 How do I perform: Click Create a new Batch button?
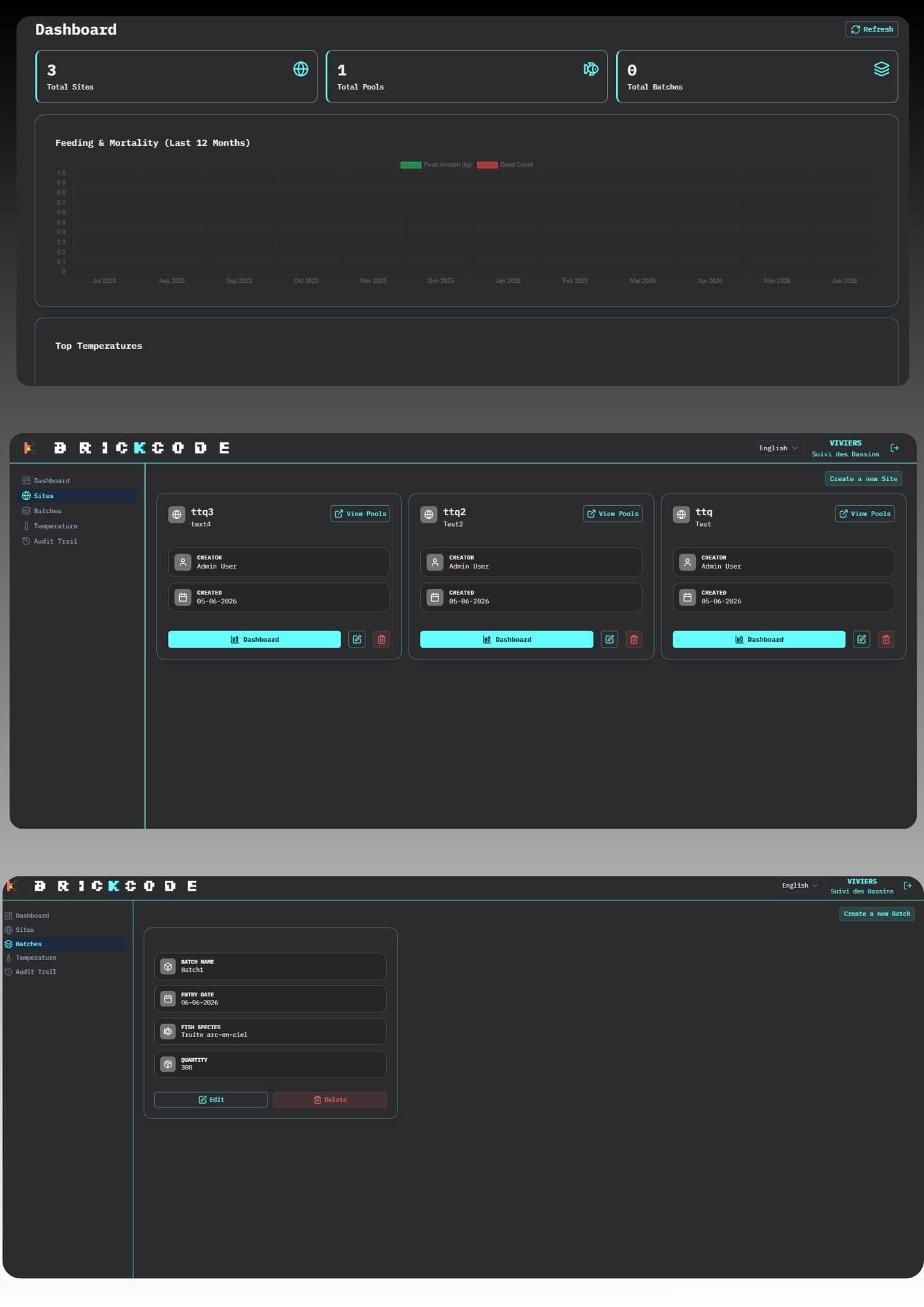click(877, 914)
